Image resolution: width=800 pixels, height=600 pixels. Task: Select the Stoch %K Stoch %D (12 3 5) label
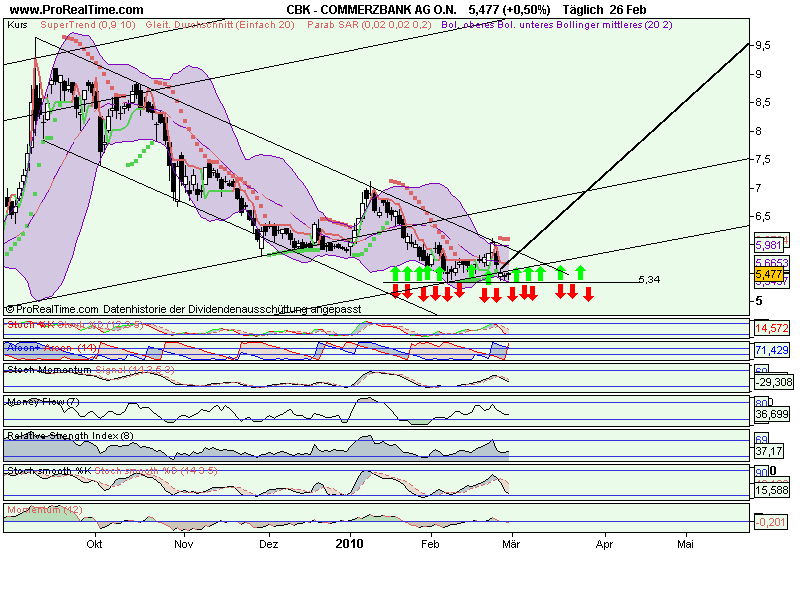pos(76,324)
